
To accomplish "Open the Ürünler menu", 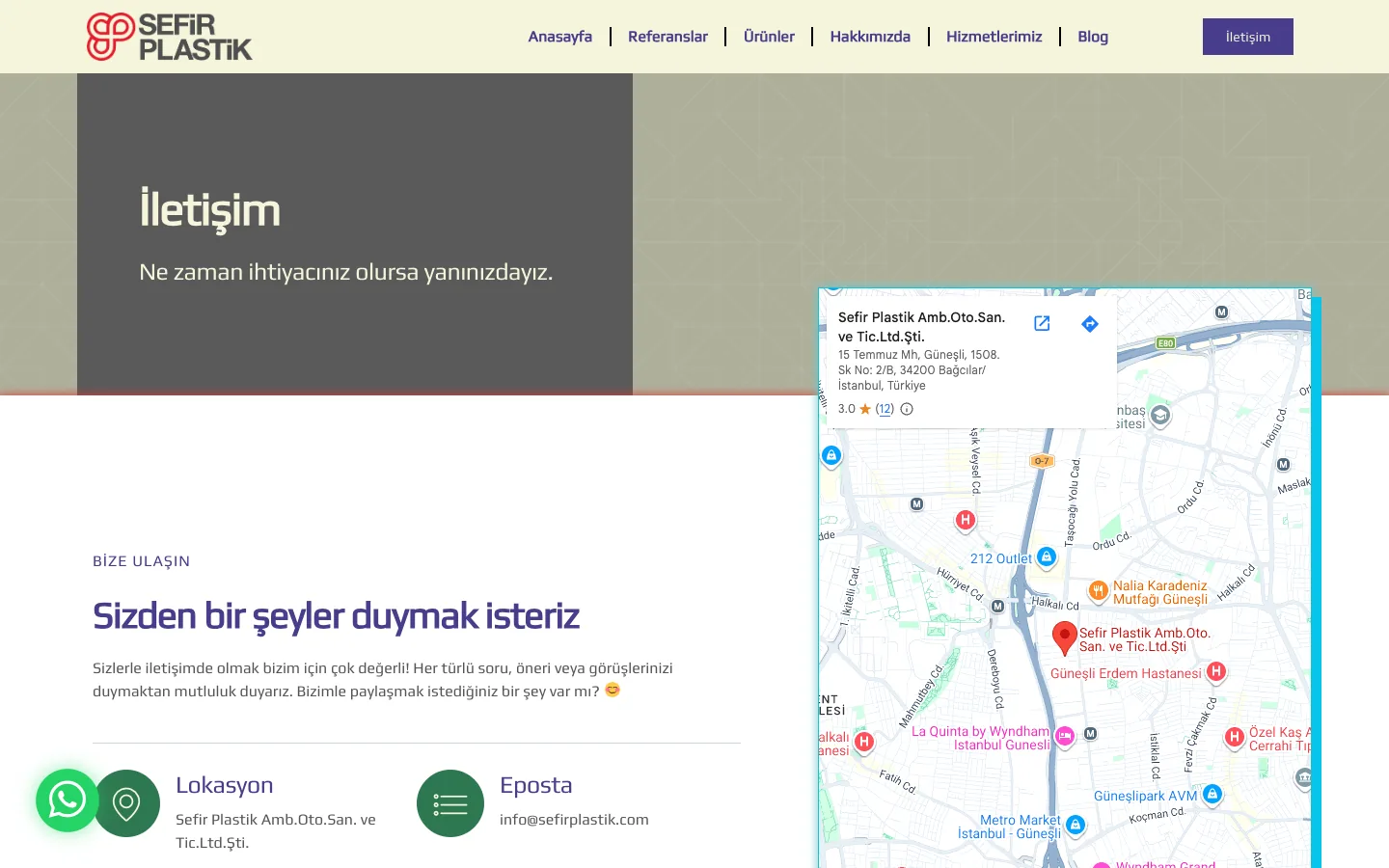I will coord(769,37).
